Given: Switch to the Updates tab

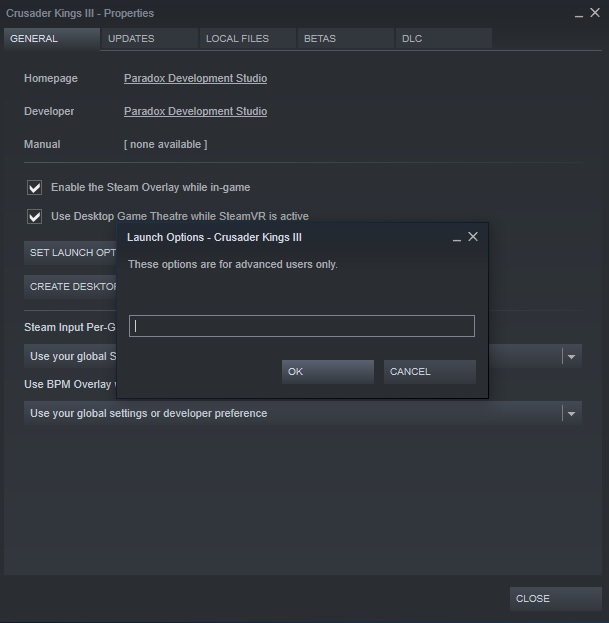Looking at the screenshot, I should [x=131, y=39].
